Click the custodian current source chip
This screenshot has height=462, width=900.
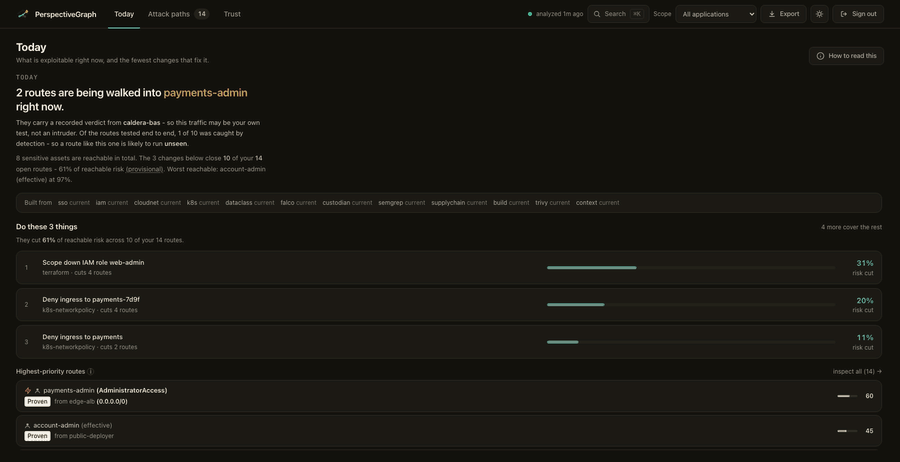click(347, 203)
